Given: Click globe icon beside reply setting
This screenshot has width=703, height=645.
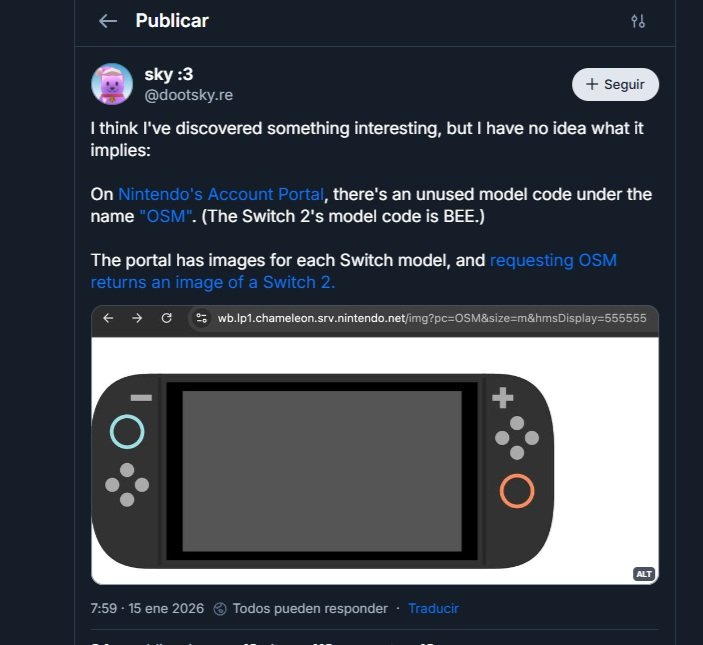Looking at the screenshot, I should 220,608.
